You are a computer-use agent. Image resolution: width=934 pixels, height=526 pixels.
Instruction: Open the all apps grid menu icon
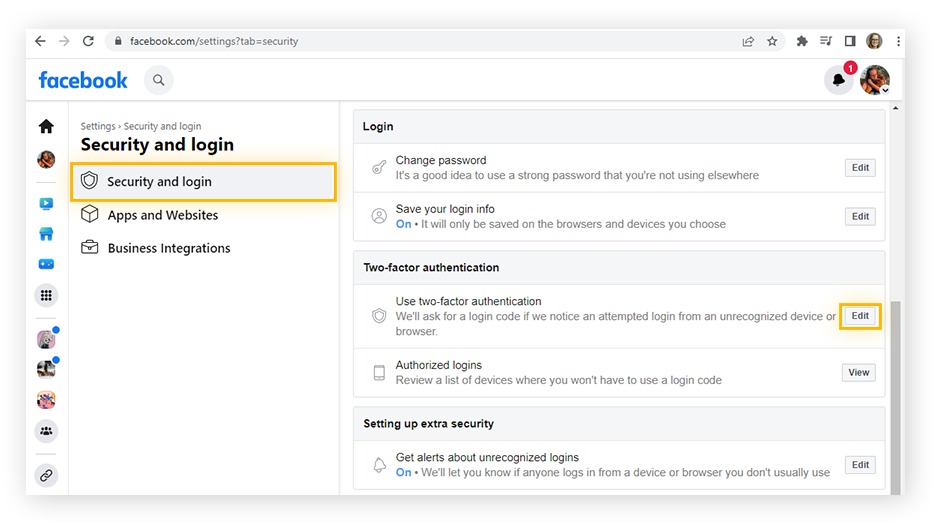(x=46, y=295)
